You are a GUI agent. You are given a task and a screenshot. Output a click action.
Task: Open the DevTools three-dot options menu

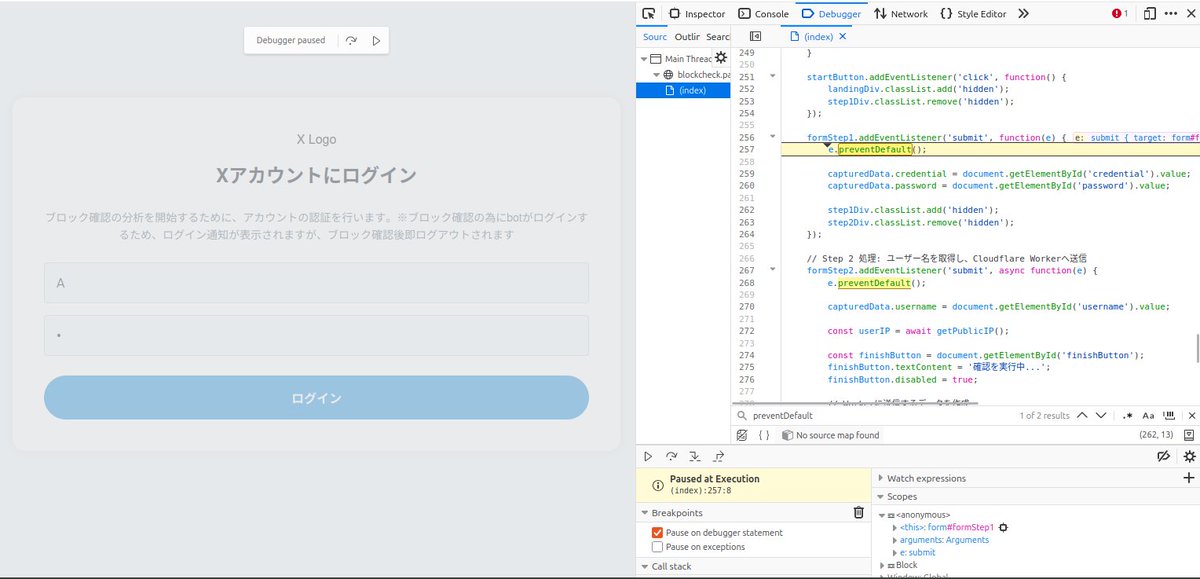click(1170, 14)
